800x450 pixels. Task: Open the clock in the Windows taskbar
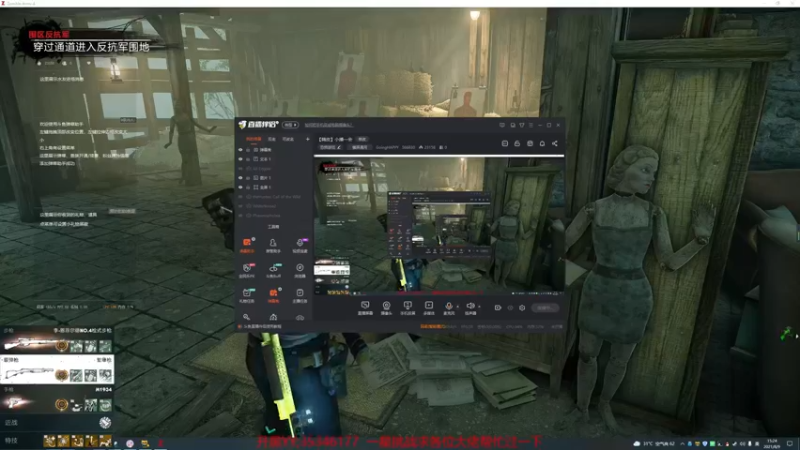click(772, 443)
